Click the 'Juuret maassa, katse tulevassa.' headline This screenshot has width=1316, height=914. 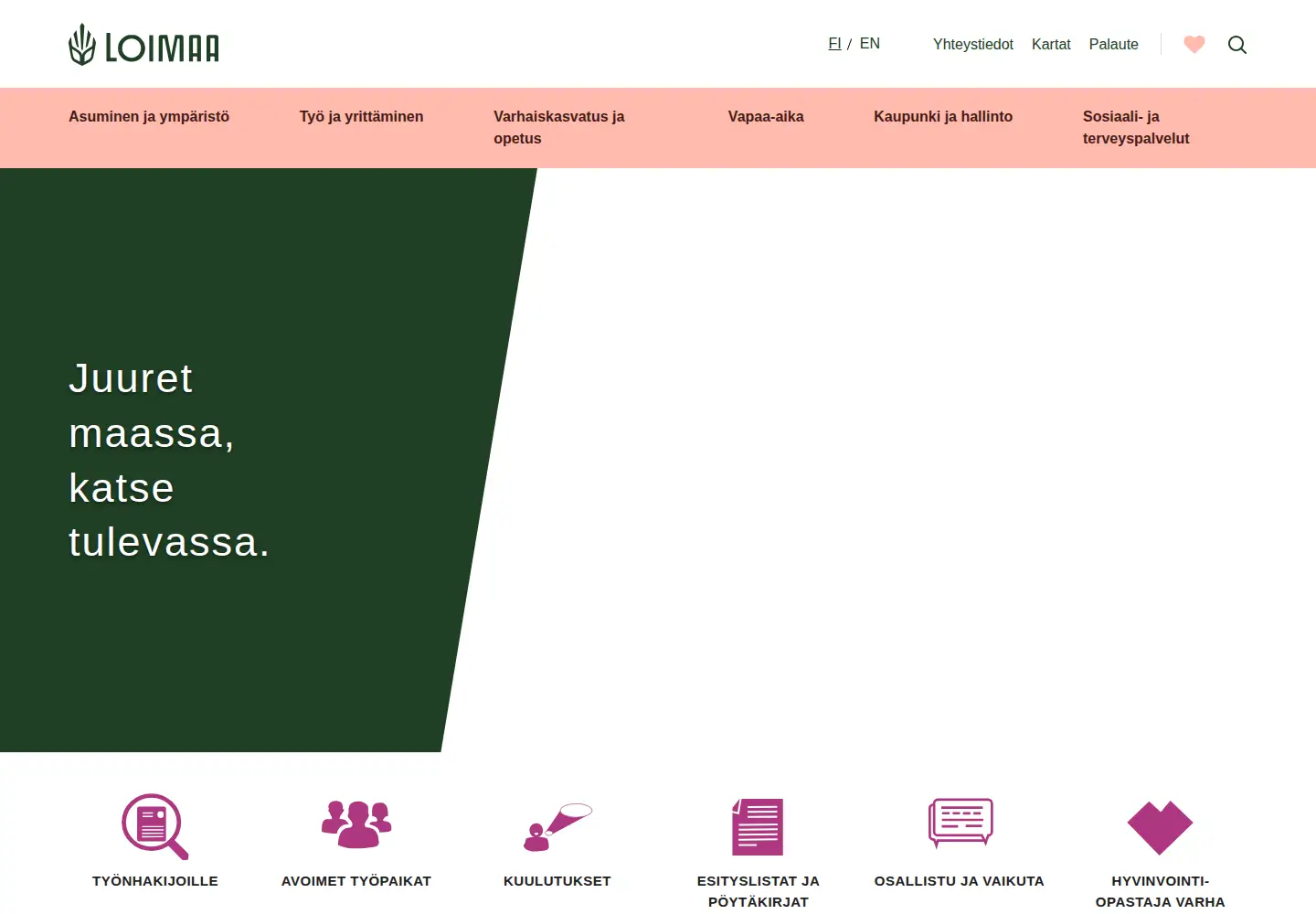click(169, 460)
